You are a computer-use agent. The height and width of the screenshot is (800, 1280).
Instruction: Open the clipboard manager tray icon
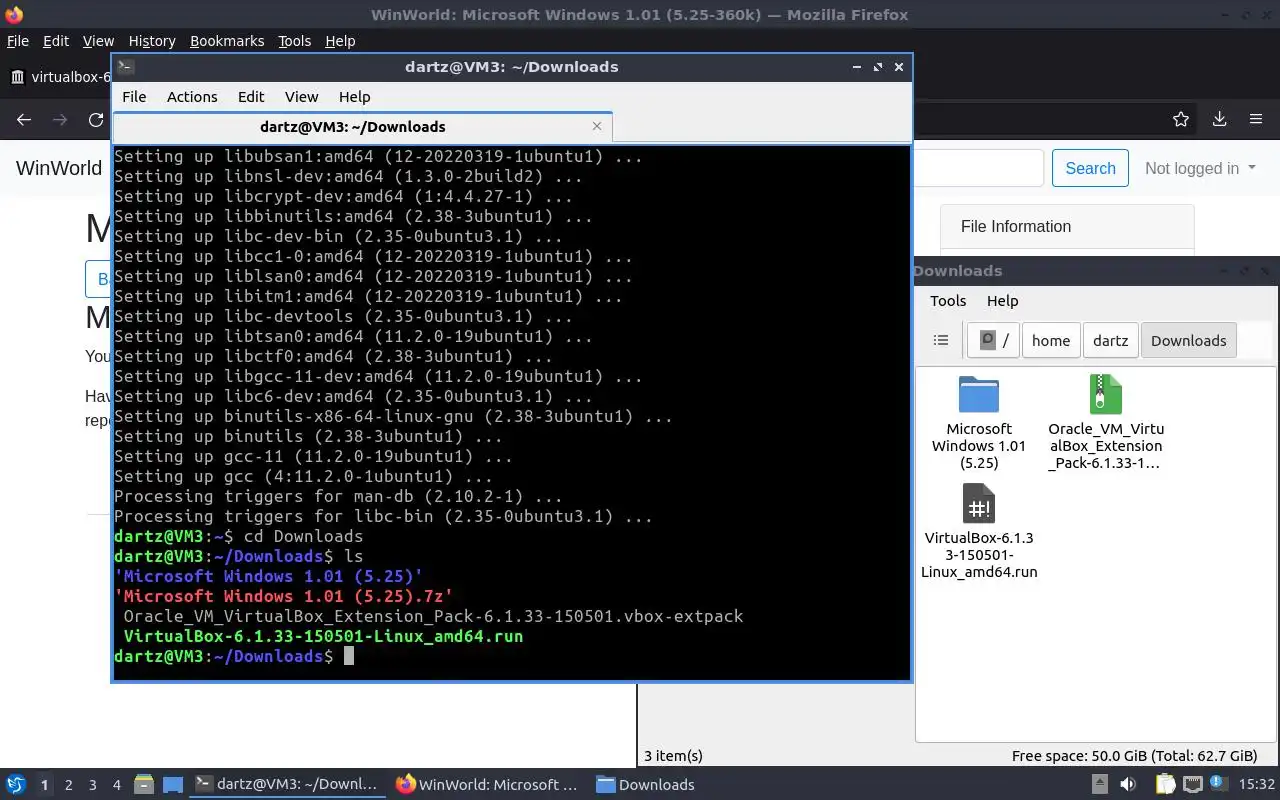[x=1166, y=785]
